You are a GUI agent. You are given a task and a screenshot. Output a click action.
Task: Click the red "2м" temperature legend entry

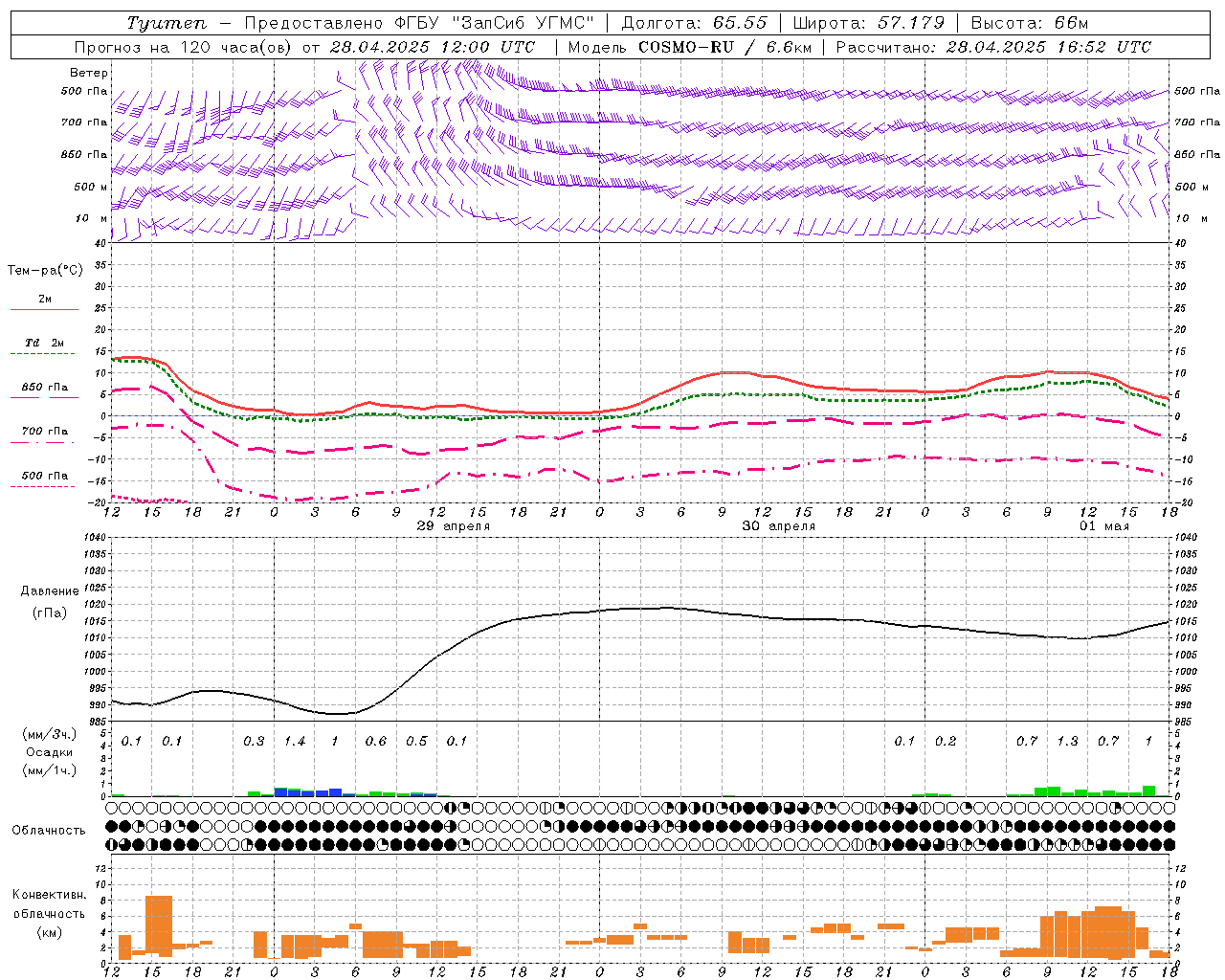[x=45, y=300]
